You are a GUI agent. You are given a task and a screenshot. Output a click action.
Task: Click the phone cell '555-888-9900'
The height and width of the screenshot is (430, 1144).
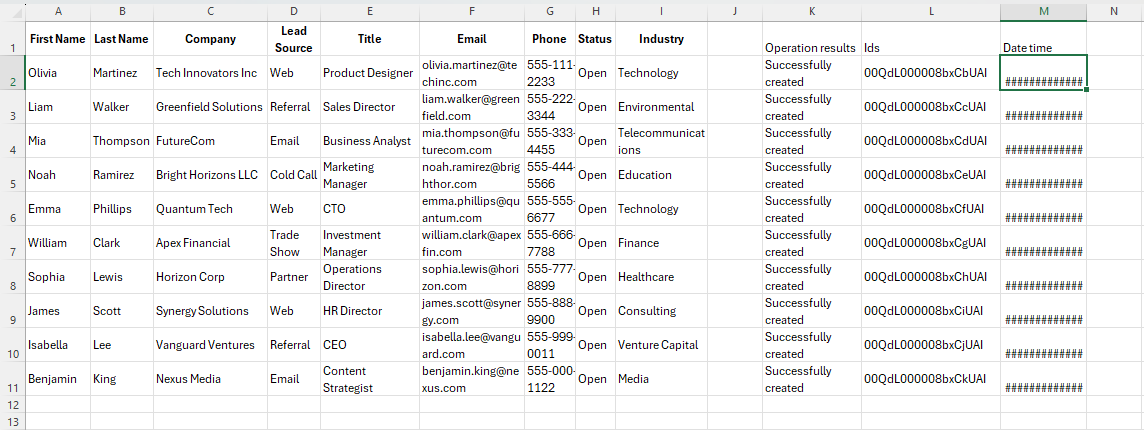549,311
